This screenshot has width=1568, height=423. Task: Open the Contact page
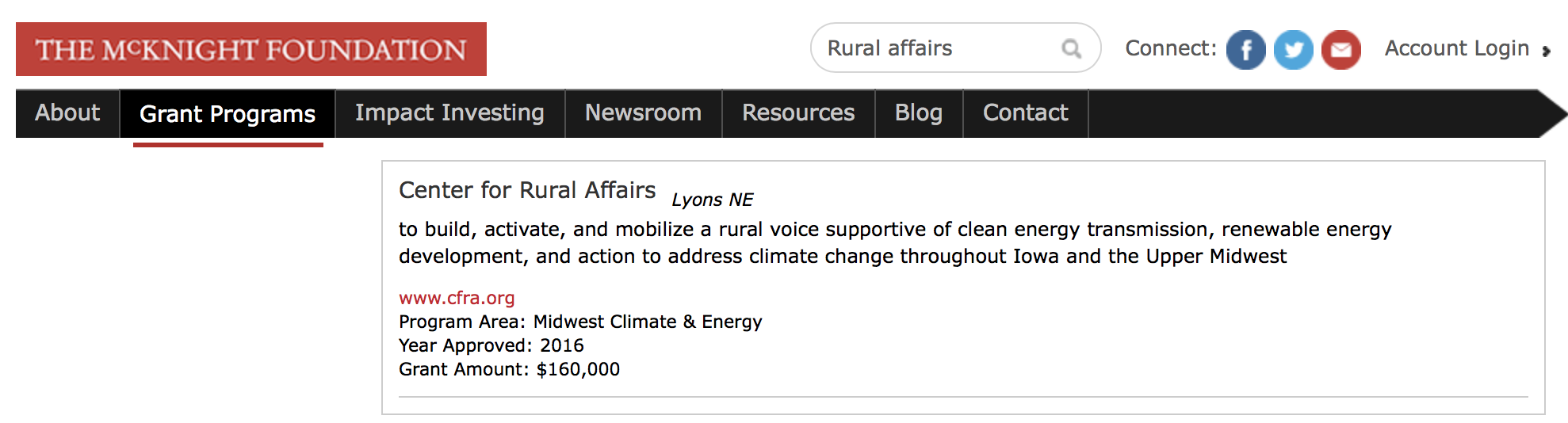[x=1026, y=113]
